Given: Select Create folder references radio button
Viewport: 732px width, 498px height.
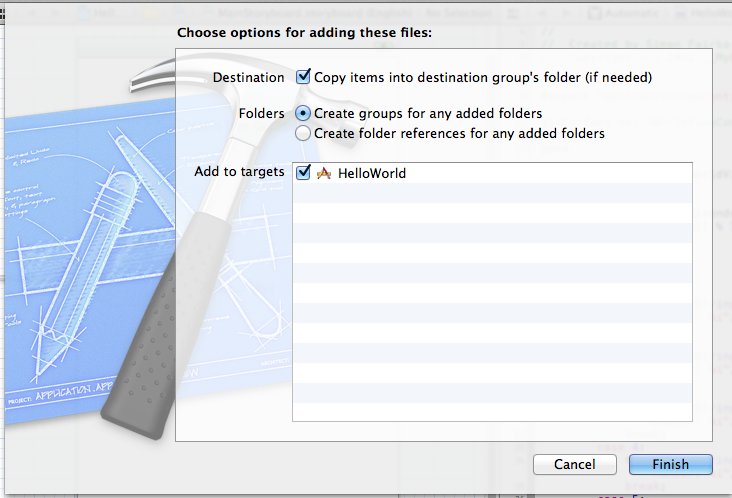Looking at the screenshot, I should click(x=303, y=133).
